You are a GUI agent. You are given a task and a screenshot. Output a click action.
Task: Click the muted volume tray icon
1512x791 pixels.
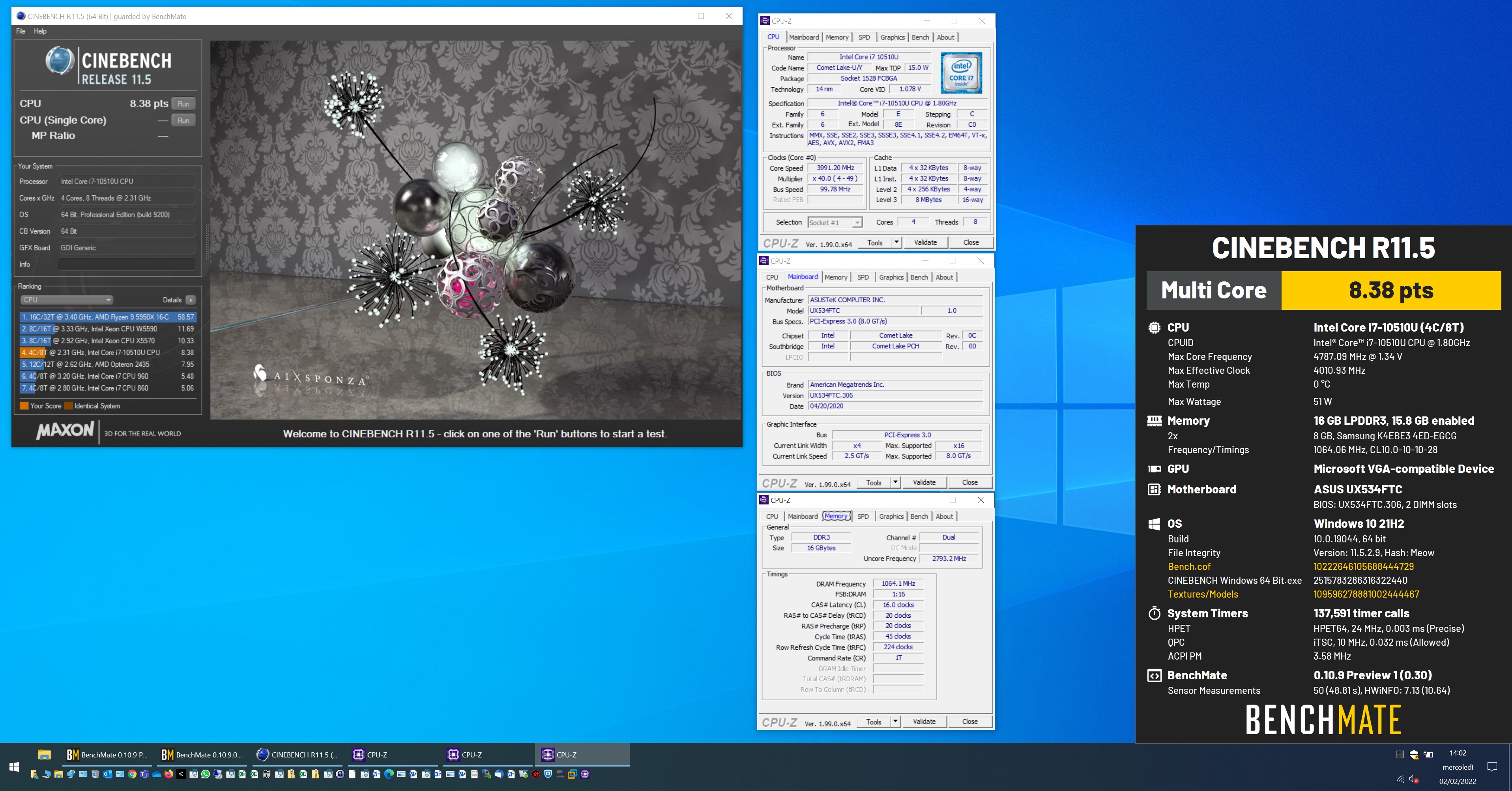(x=1413, y=780)
